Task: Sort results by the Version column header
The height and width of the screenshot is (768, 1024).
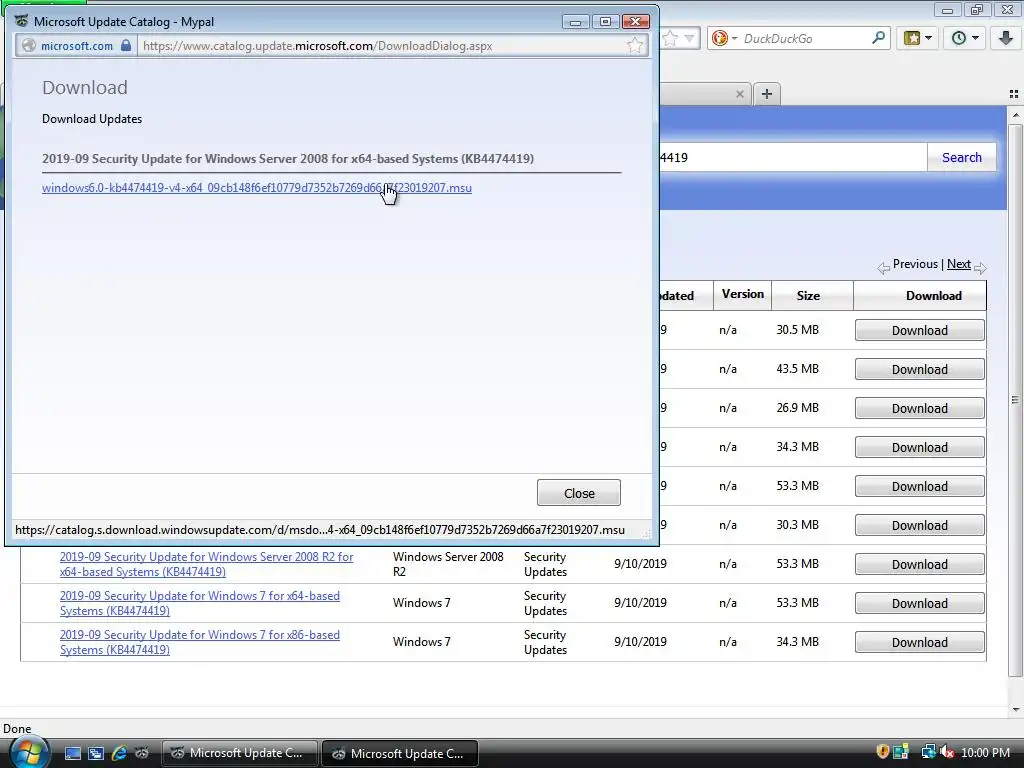Action: click(743, 294)
